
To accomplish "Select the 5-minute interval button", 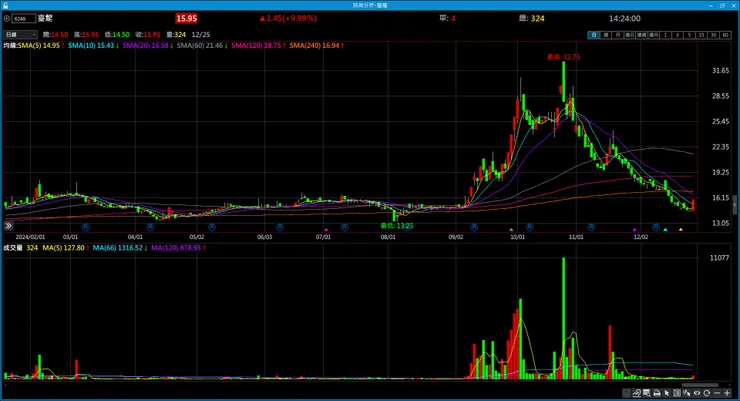I will 690,35.
